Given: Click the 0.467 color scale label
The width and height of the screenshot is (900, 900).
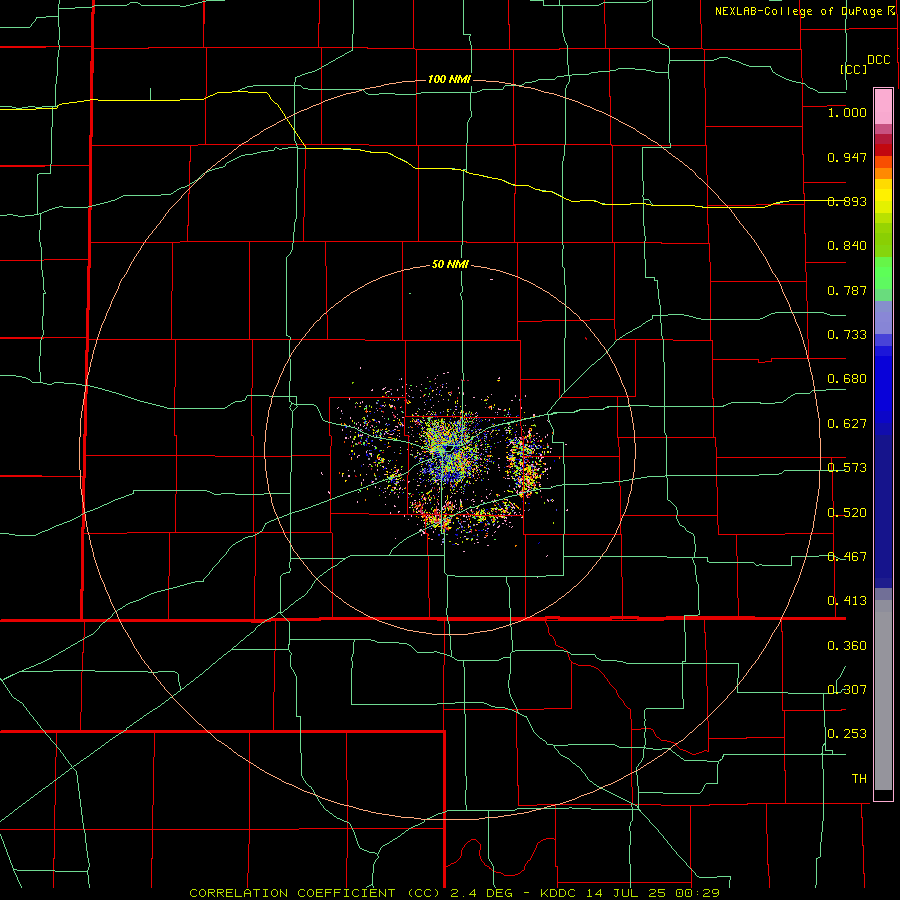Looking at the screenshot, I should [x=847, y=557].
